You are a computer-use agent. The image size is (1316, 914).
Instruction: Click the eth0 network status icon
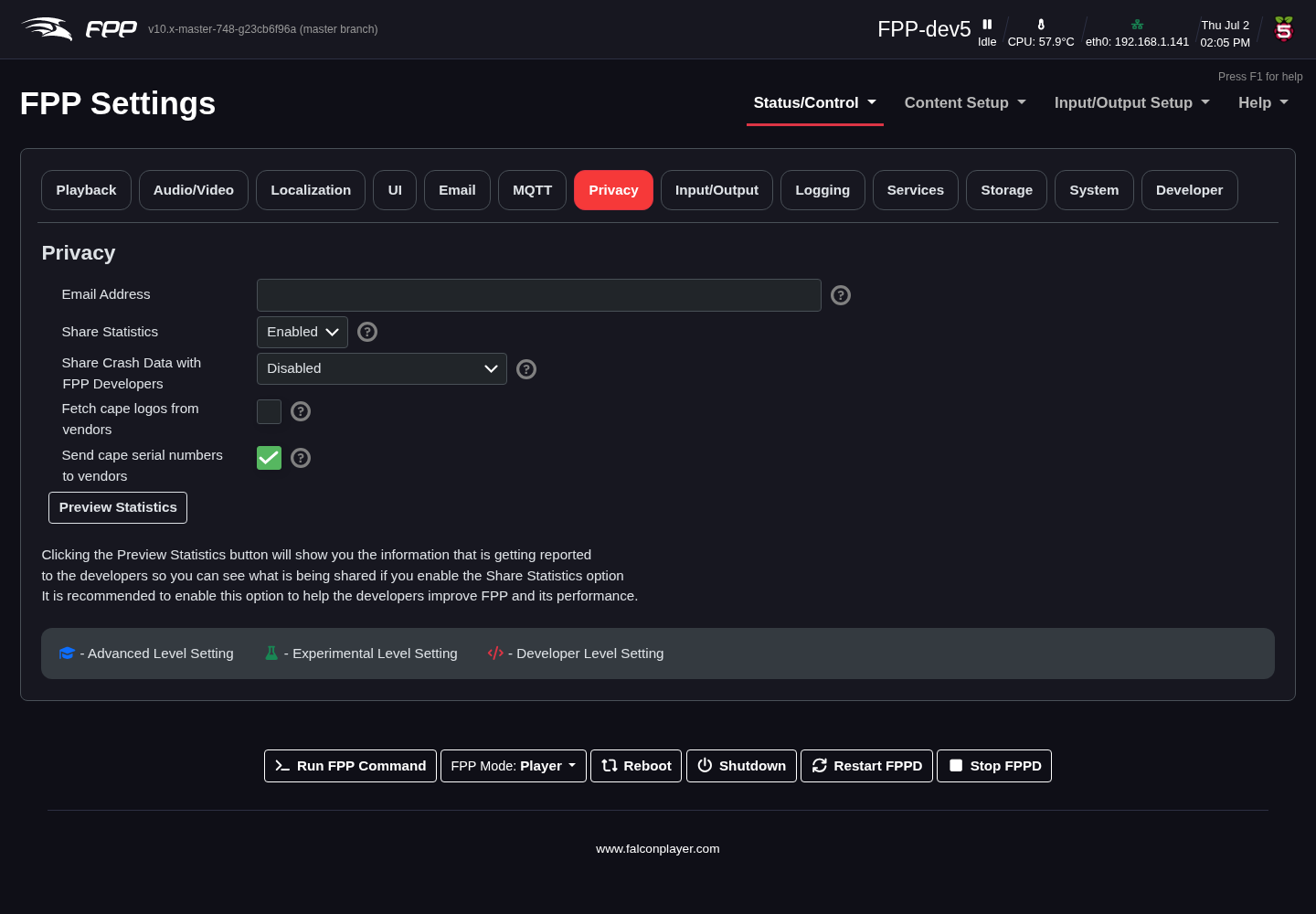pyautogui.click(x=1137, y=25)
